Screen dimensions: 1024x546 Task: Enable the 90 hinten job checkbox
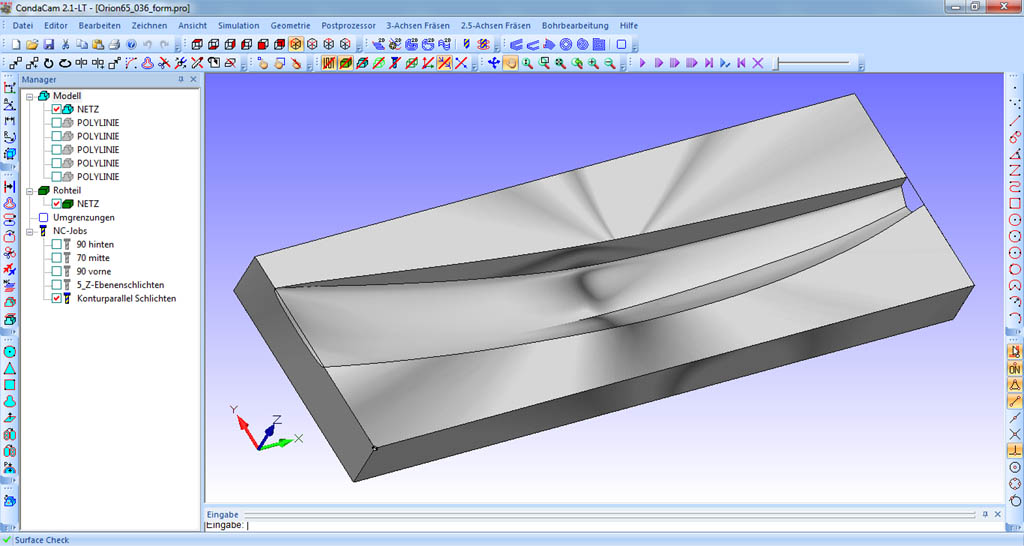point(57,244)
